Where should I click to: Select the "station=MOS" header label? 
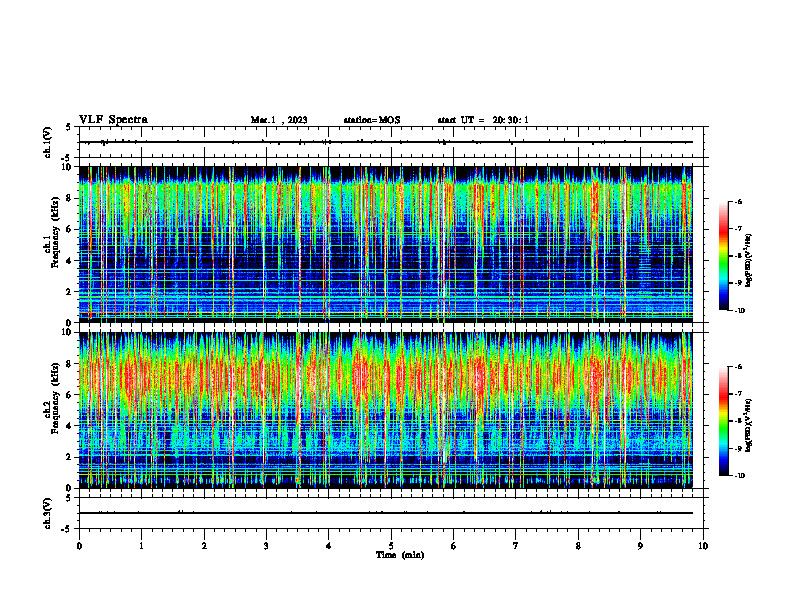tap(372, 120)
